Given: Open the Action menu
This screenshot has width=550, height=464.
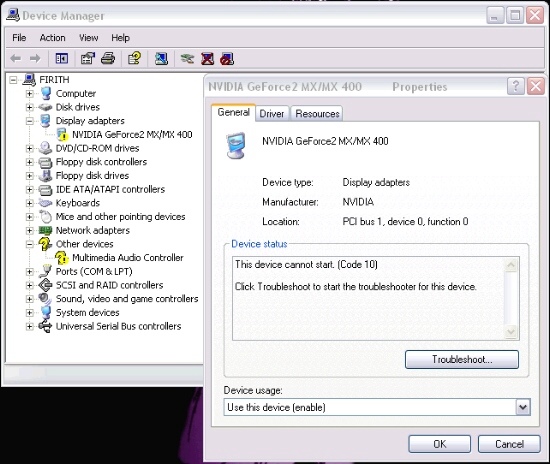Looking at the screenshot, I should point(52,38).
